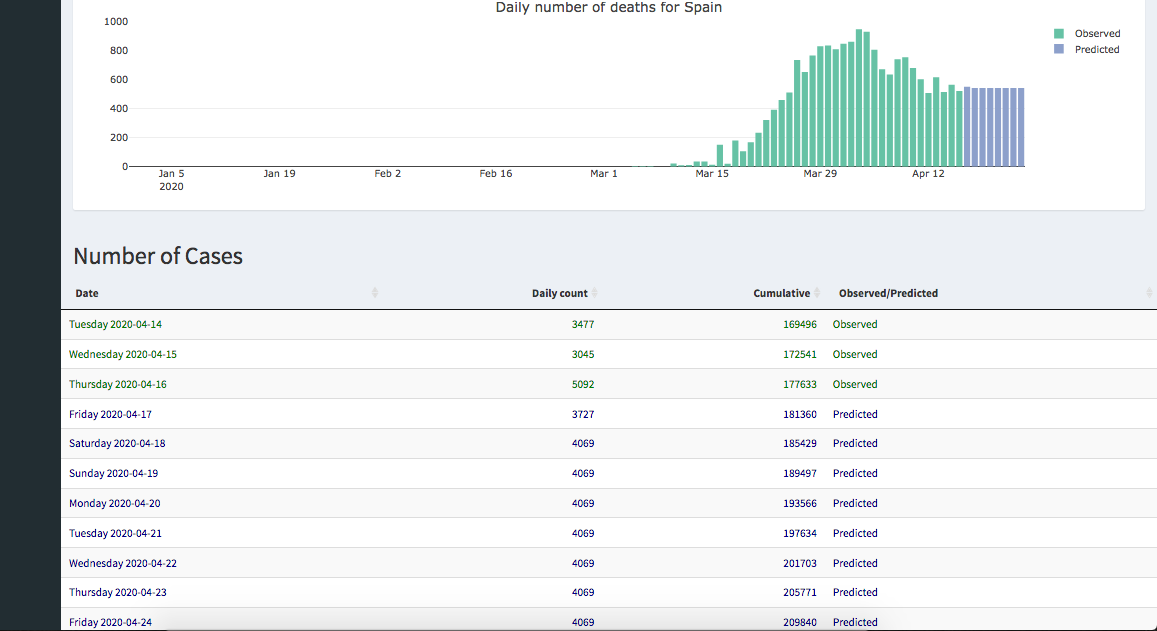
Task: Click the last blue predicted bar in chart
Action: click(x=1021, y=127)
